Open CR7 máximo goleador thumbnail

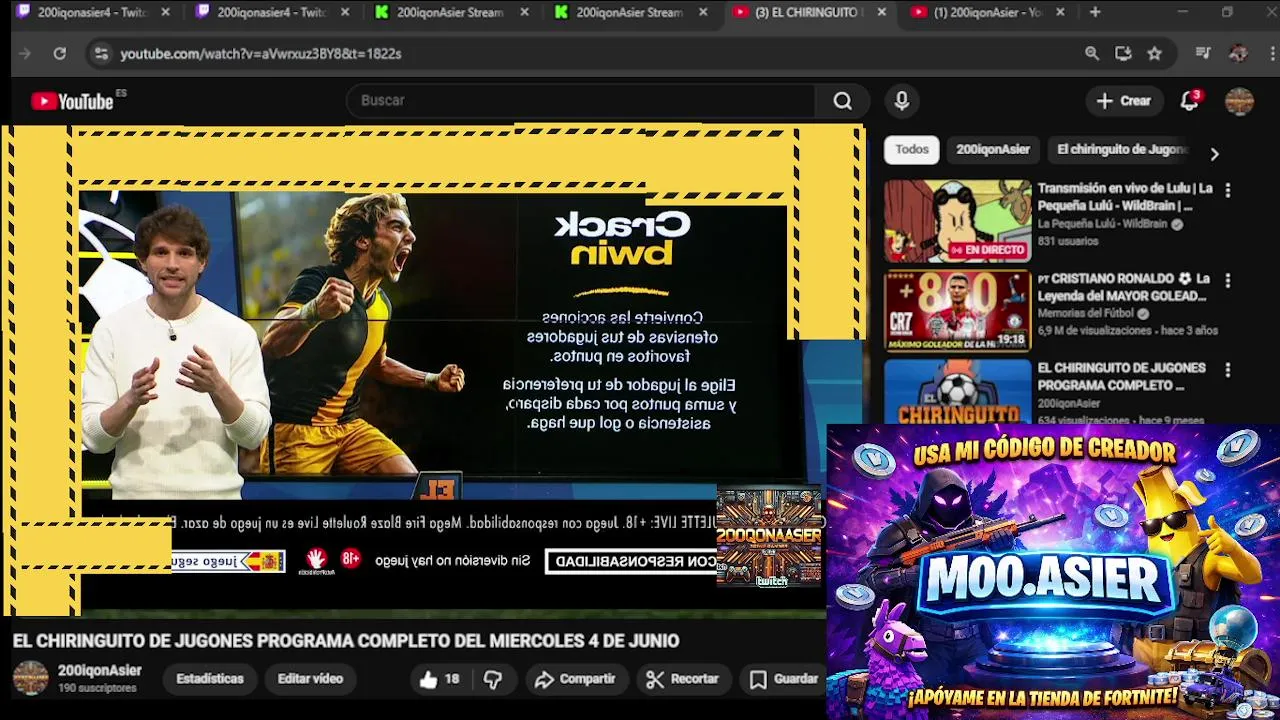(x=957, y=311)
